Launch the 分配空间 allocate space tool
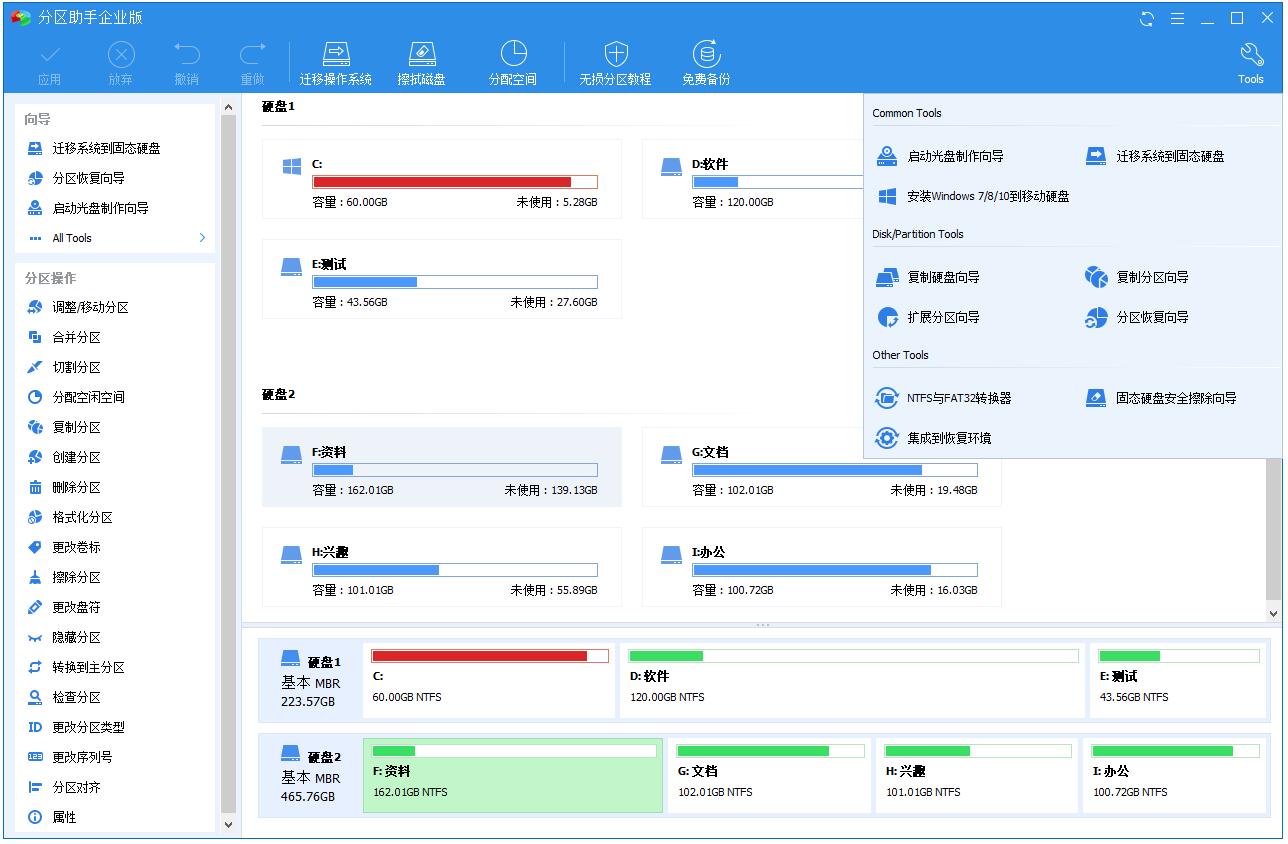Image resolution: width=1288 pixels, height=844 pixels. [x=513, y=63]
